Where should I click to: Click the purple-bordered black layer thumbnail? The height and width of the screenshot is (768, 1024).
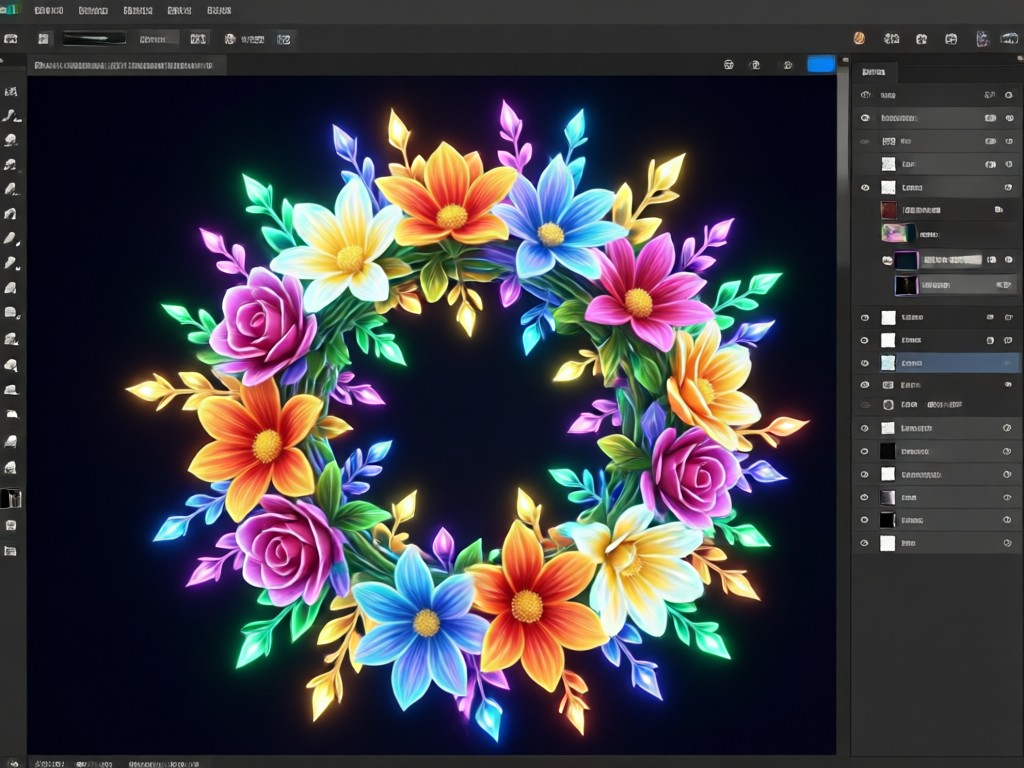coord(906,285)
